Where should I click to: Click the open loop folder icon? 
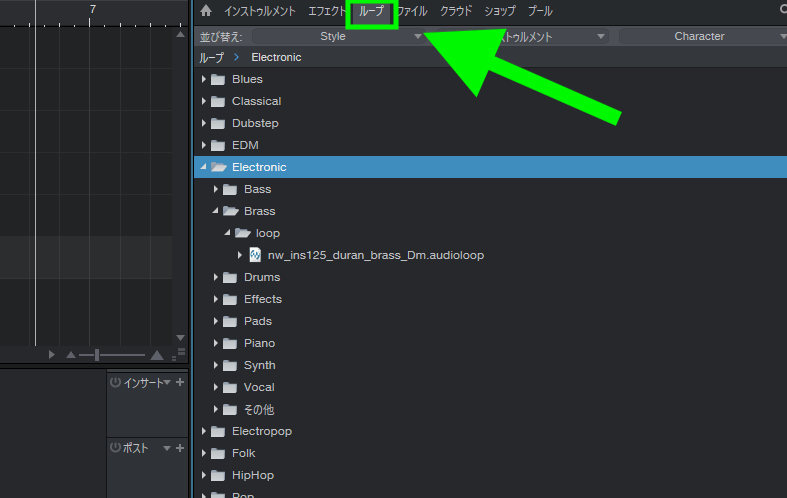[x=242, y=233]
